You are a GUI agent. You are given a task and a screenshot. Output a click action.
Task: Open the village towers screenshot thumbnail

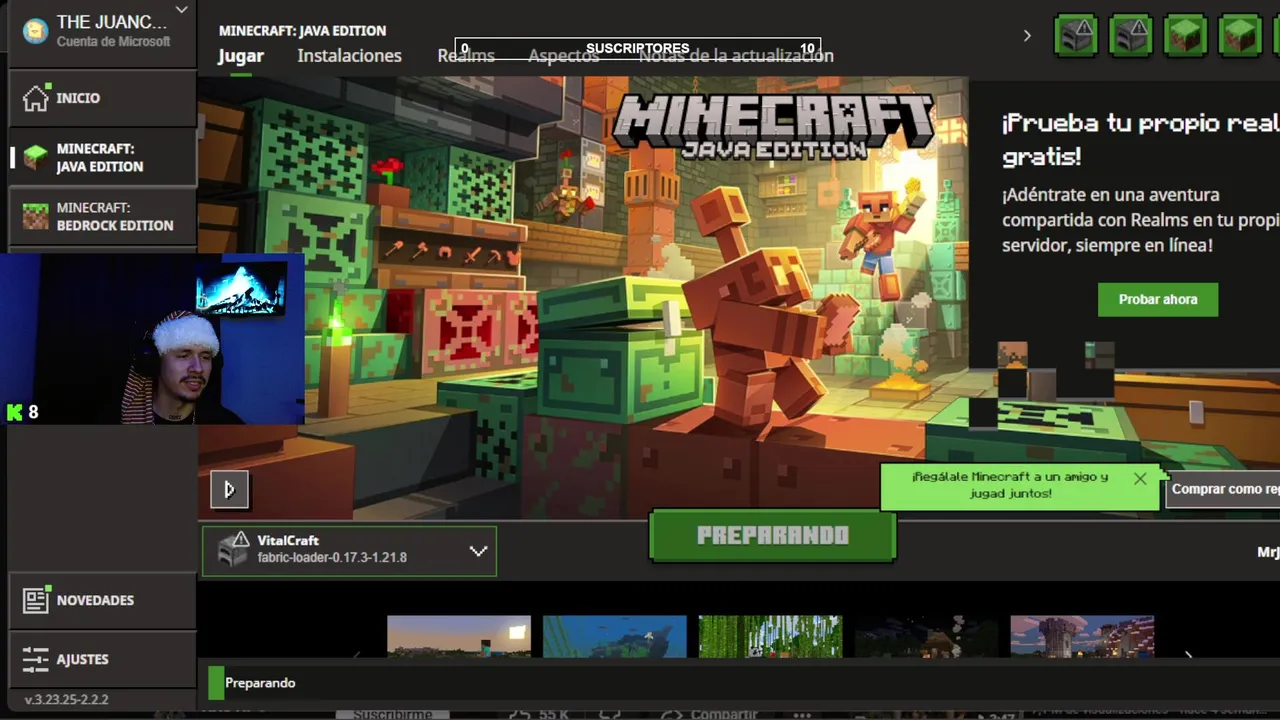[x=1082, y=636]
